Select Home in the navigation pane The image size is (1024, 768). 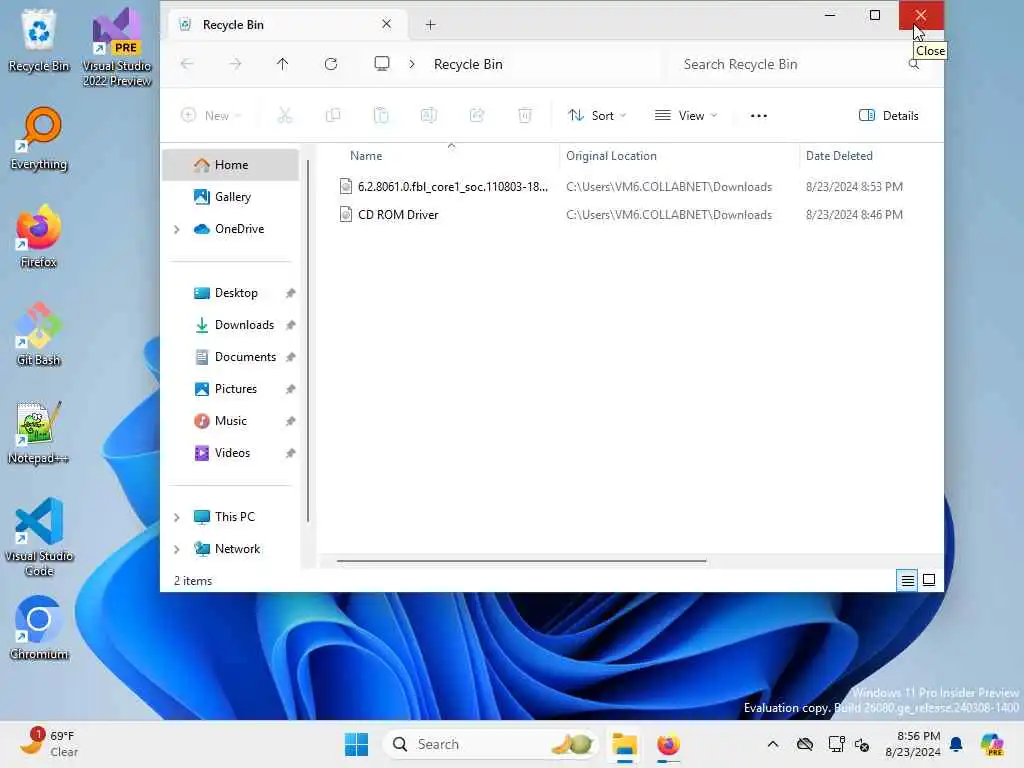pyautogui.click(x=231, y=165)
